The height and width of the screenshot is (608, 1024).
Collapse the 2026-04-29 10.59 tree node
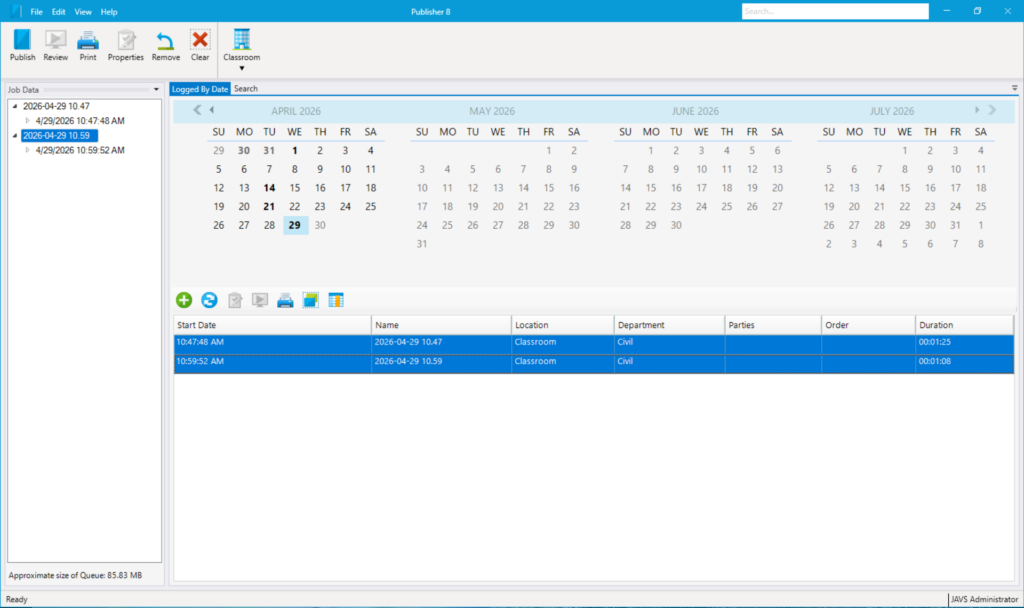click(x=15, y=135)
